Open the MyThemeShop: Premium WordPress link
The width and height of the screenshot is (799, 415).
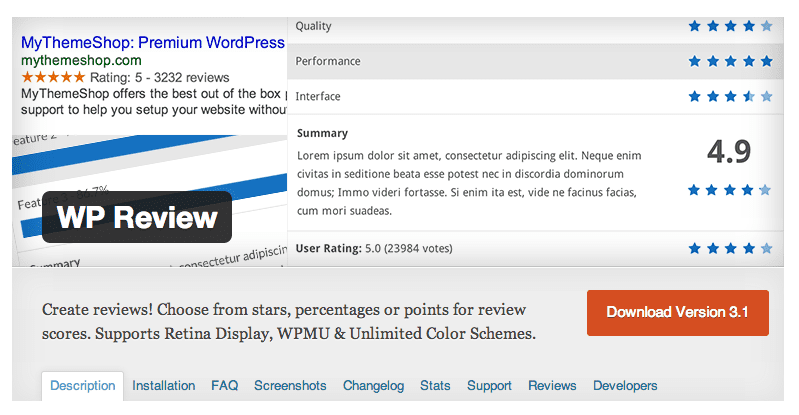click(153, 42)
